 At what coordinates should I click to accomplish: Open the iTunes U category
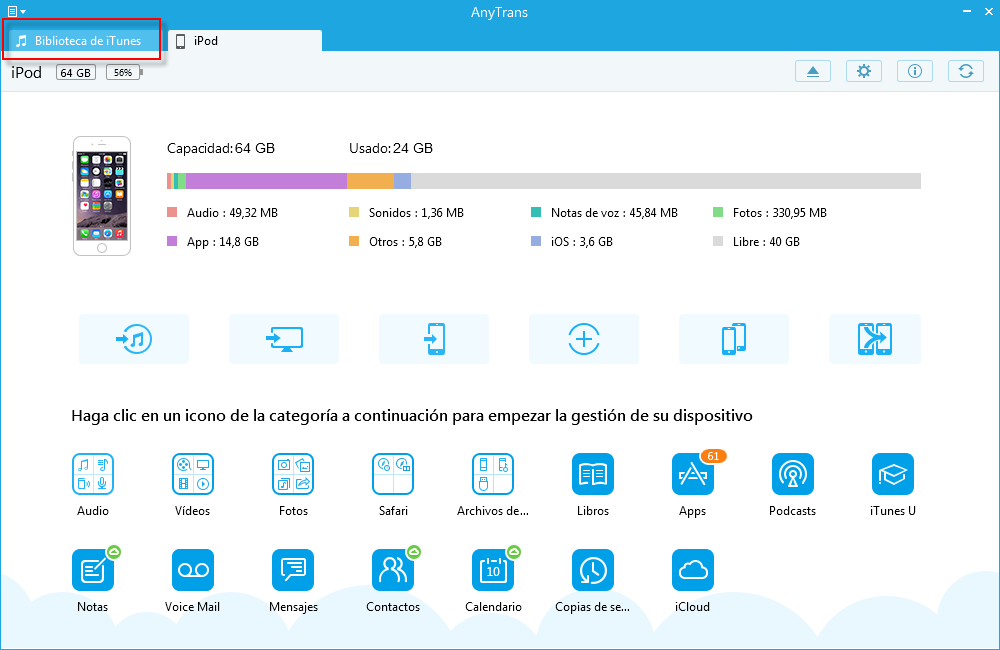pyautogui.click(x=893, y=474)
